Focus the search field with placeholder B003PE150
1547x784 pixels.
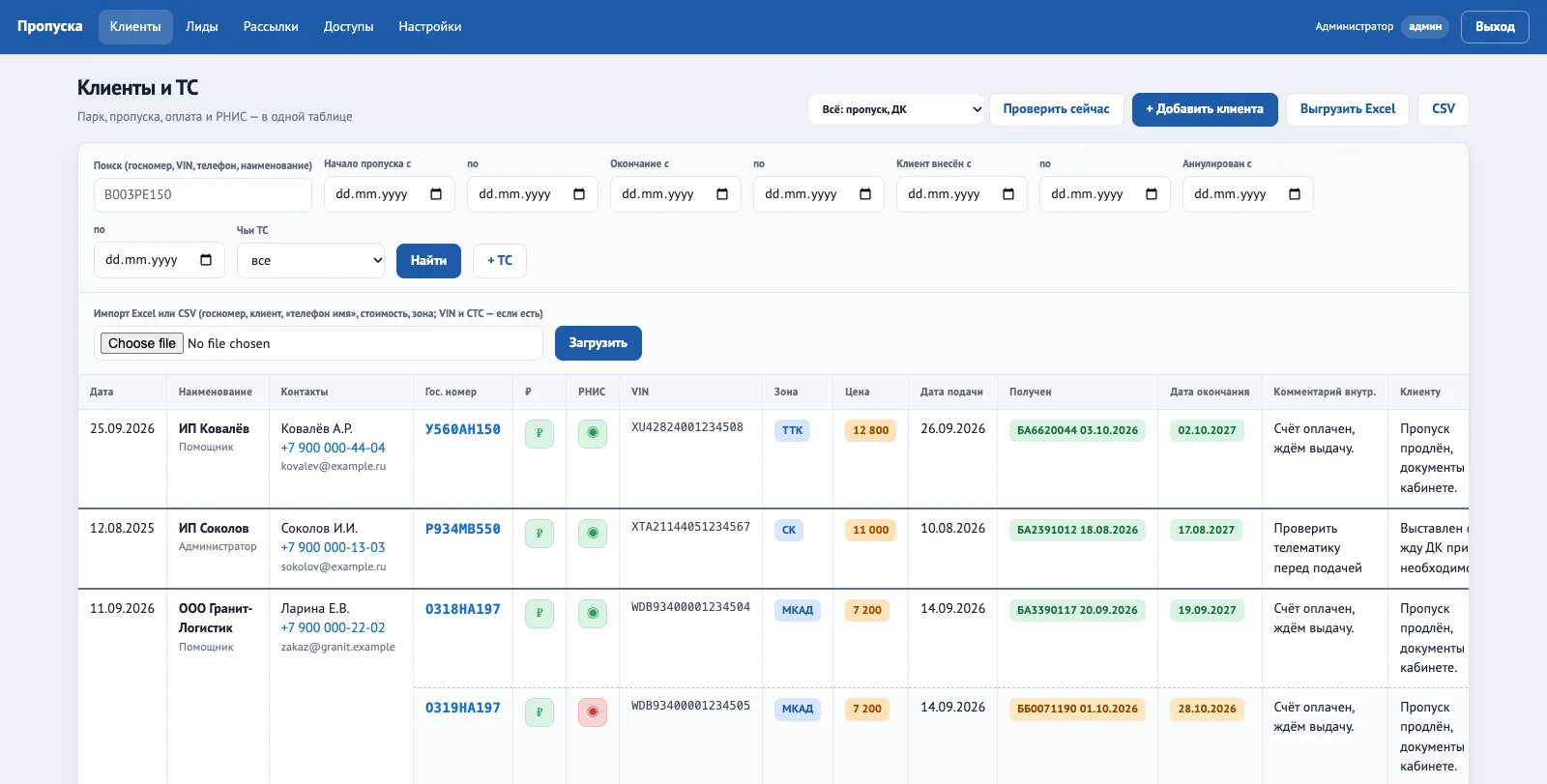pyautogui.click(x=203, y=194)
